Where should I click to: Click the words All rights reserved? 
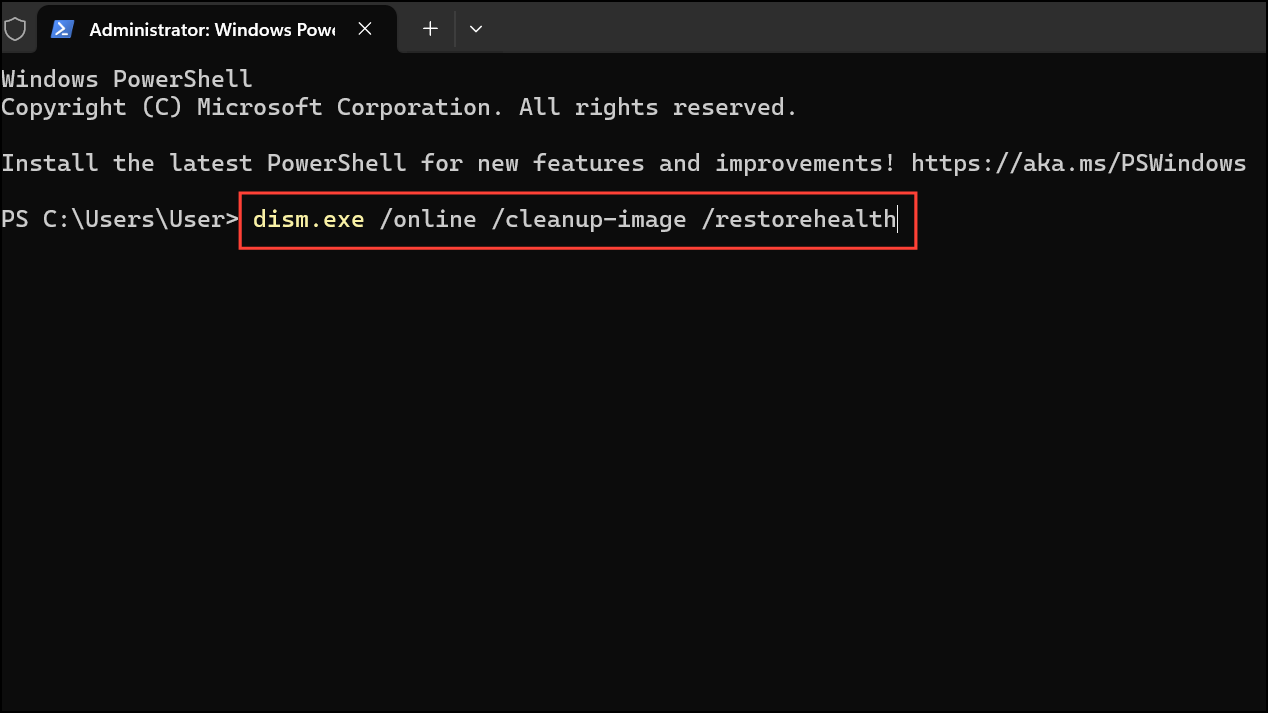tap(658, 107)
